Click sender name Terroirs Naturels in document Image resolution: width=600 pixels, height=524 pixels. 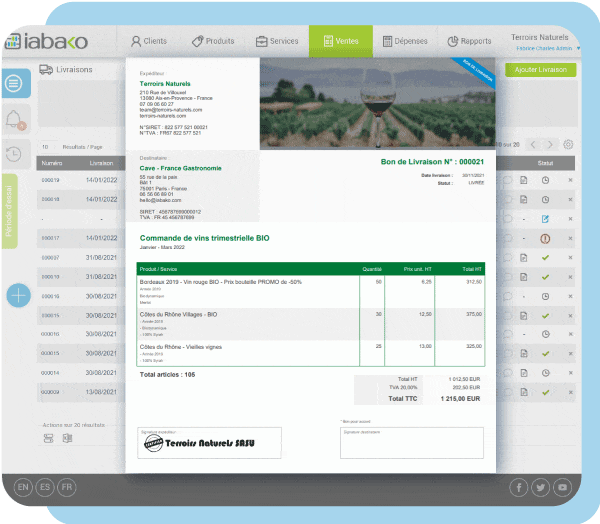tap(165, 83)
